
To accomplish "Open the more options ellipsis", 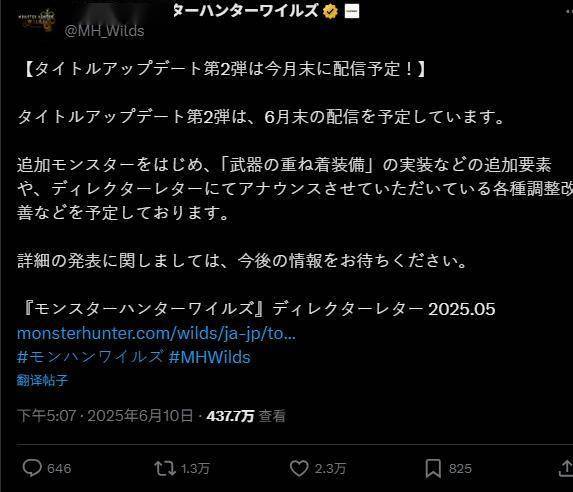I will click(569, 12).
